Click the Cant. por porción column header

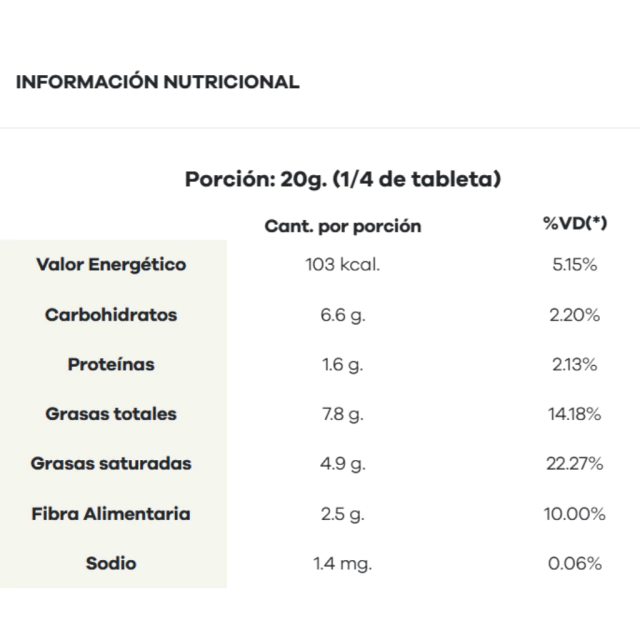(x=342, y=226)
